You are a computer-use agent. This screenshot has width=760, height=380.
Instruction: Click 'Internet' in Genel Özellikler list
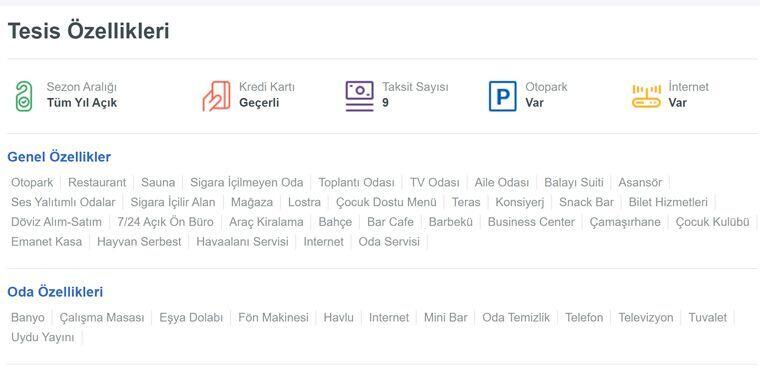(323, 241)
